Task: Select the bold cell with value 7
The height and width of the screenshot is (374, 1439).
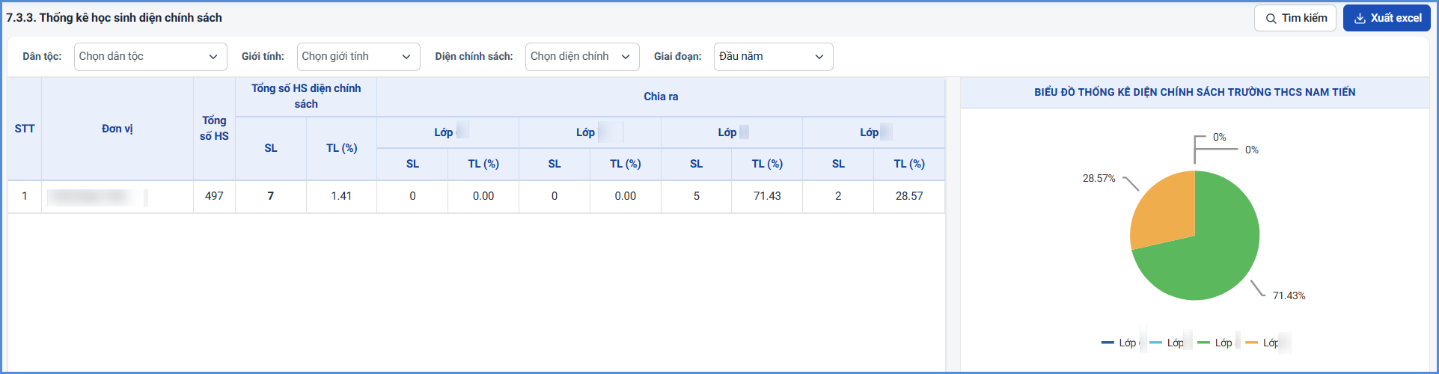Action: click(x=271, y=196)
